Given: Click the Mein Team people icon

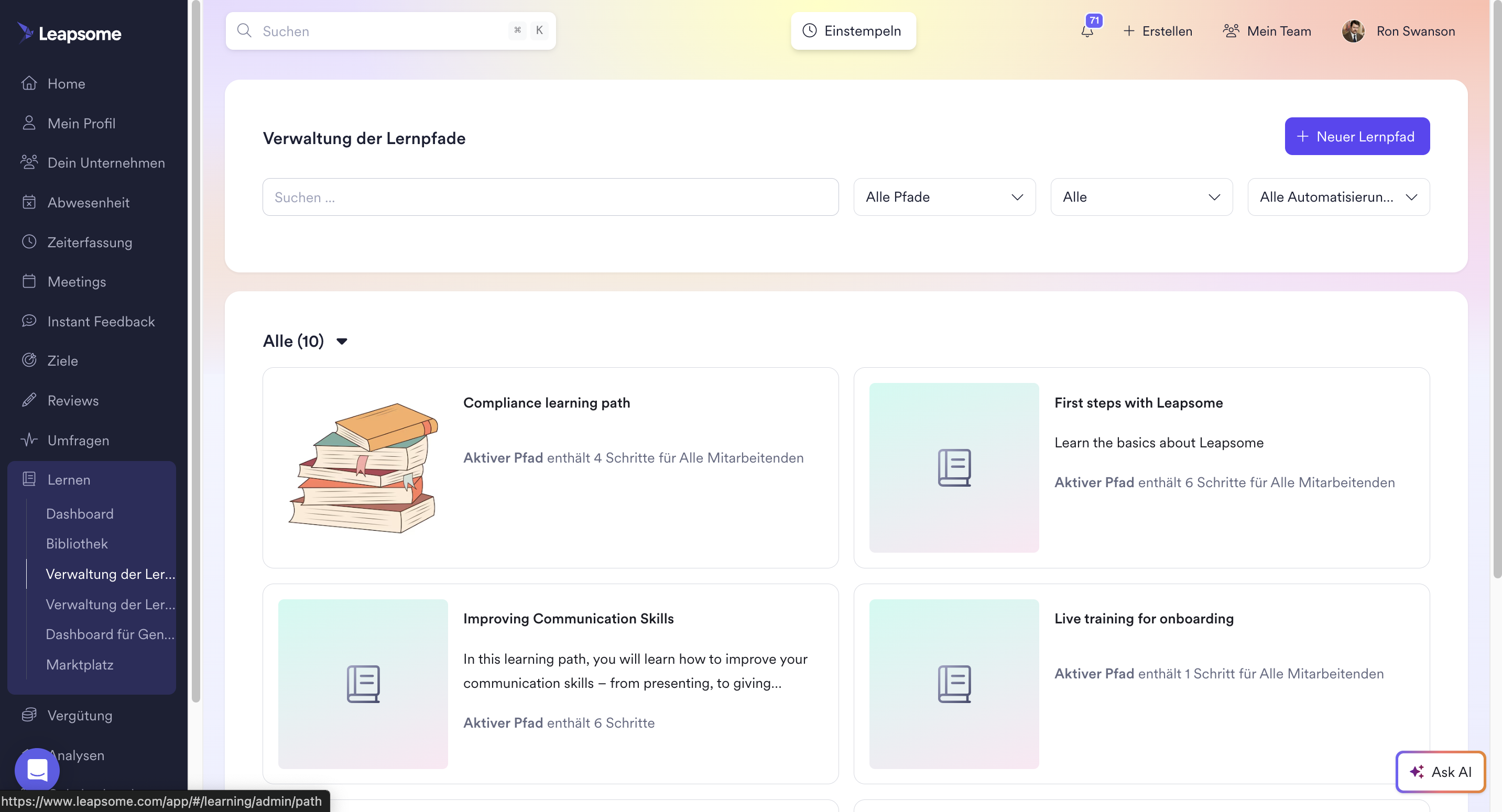Looking at the screenshot, I should pyautogui.click(x=1231, y=30).
